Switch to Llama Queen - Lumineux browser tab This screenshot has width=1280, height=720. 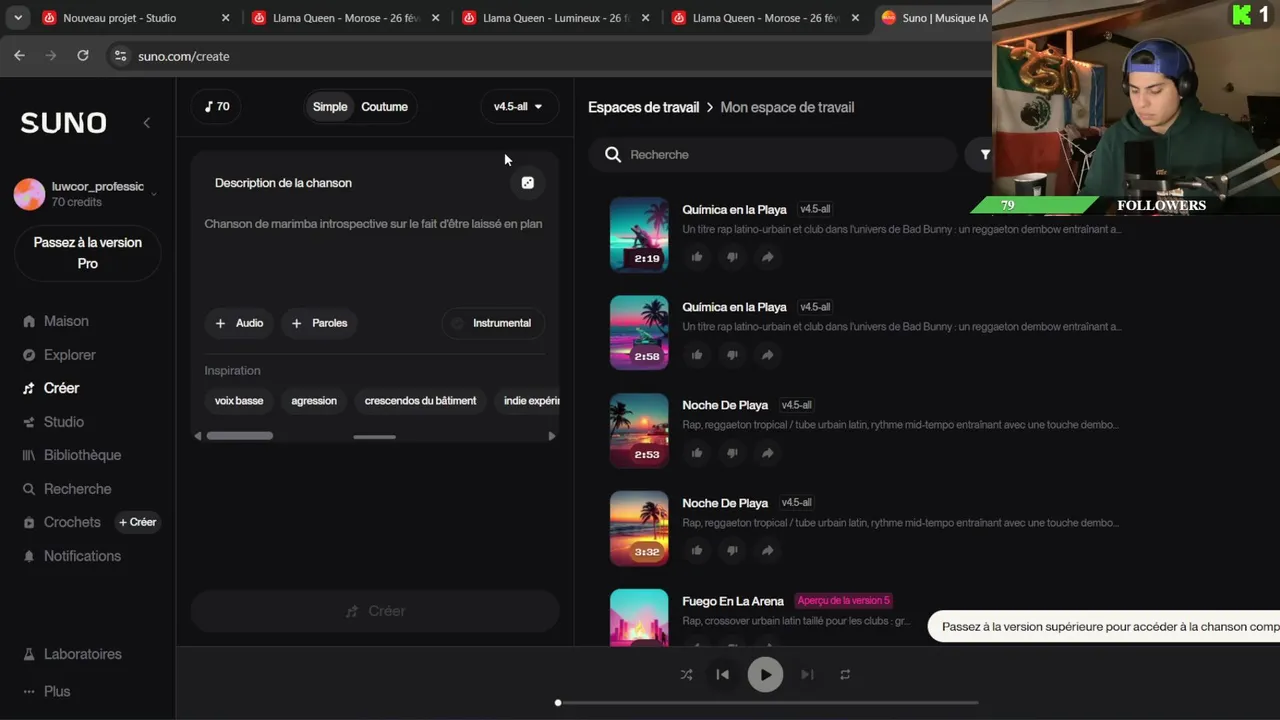(x=556, y=18)
